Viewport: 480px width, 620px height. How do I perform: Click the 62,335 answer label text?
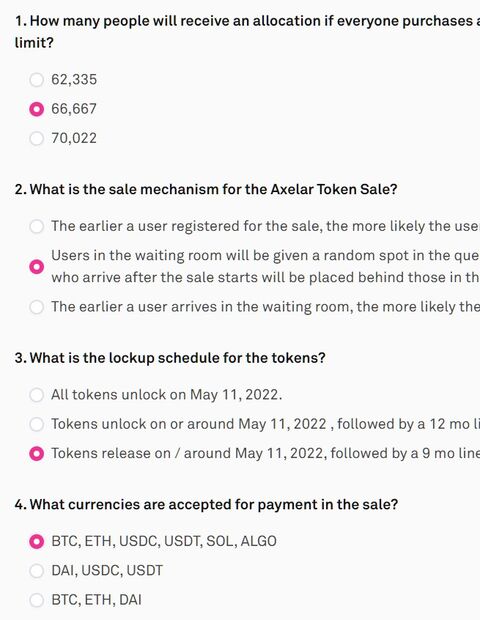74,79
